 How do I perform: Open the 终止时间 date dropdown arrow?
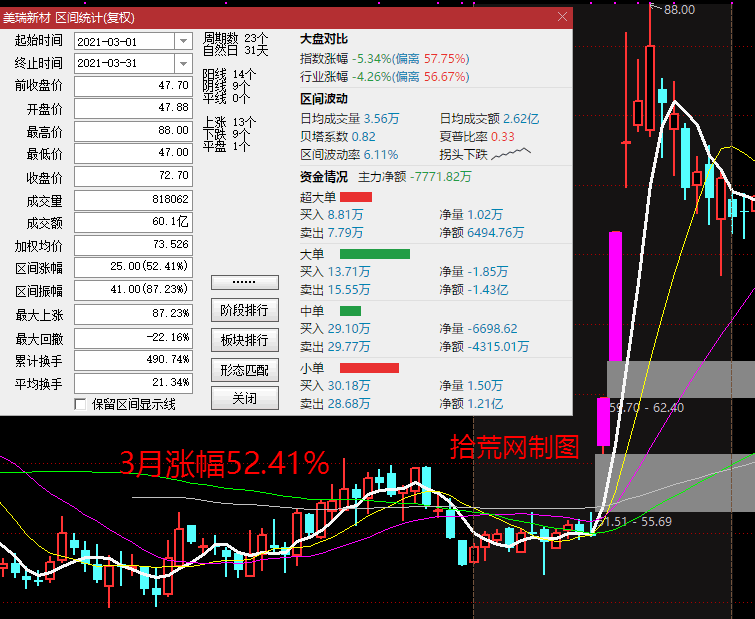coord(183,63)
